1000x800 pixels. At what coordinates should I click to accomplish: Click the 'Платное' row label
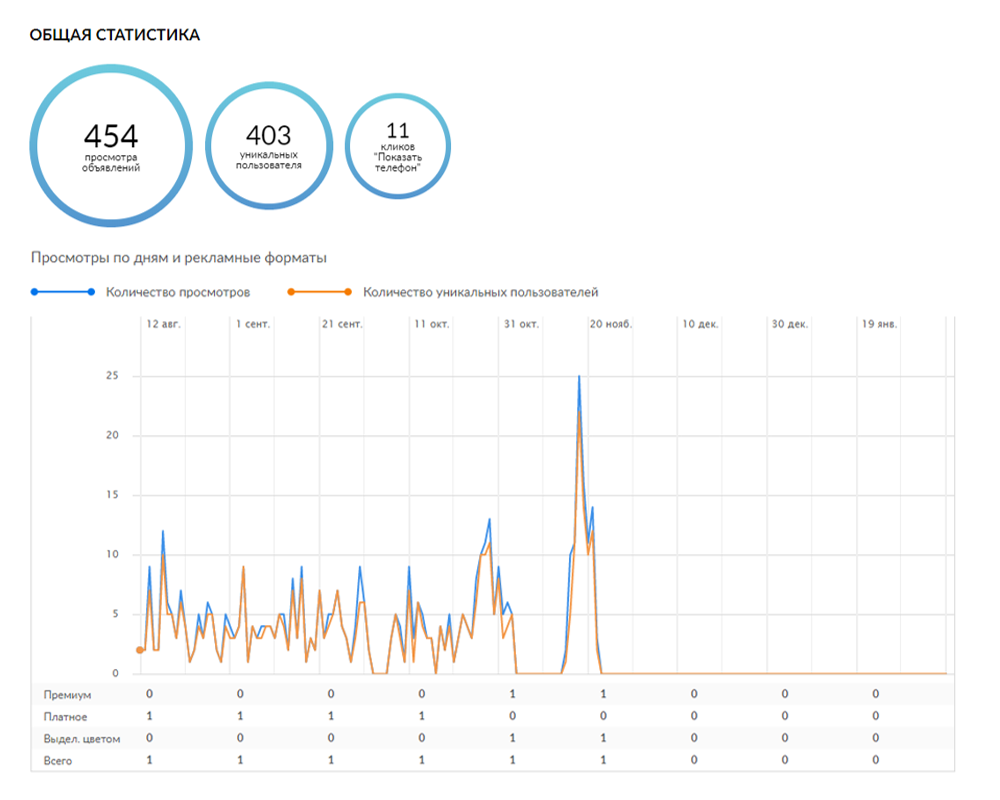coord(65,717)
